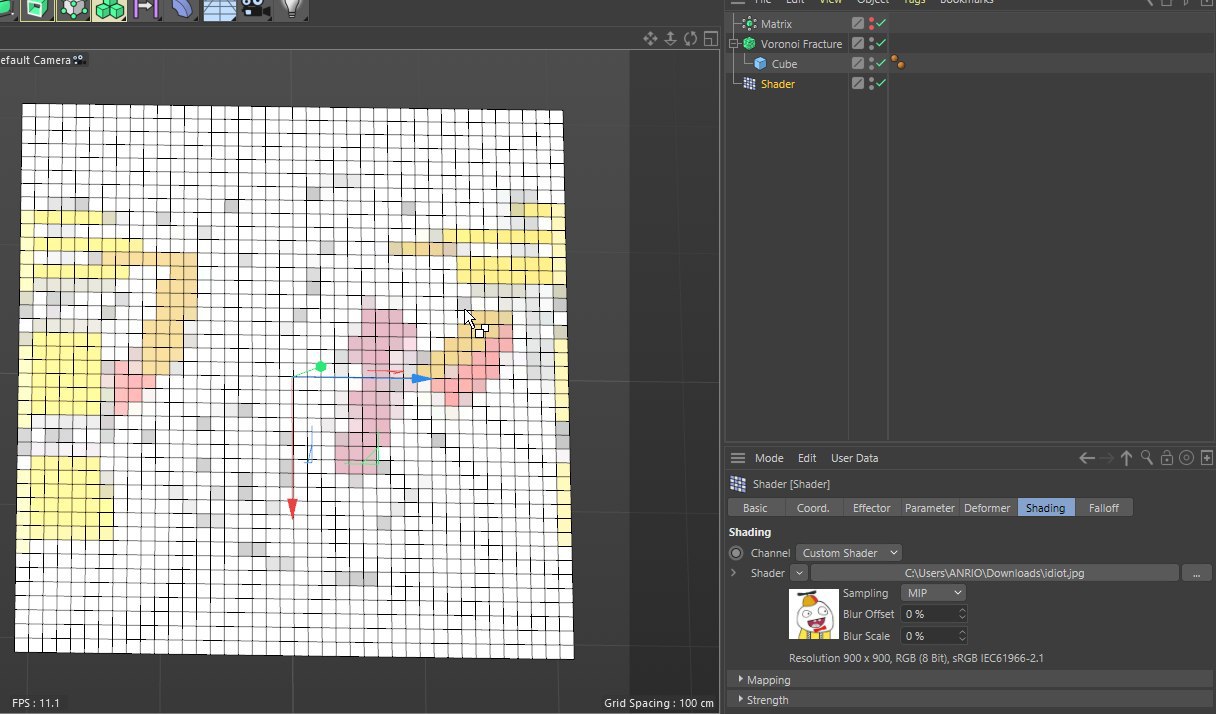This screenshot has width=1216, height=714.
Task: Open the Light bulb tool
Action: tap(291, 9)
